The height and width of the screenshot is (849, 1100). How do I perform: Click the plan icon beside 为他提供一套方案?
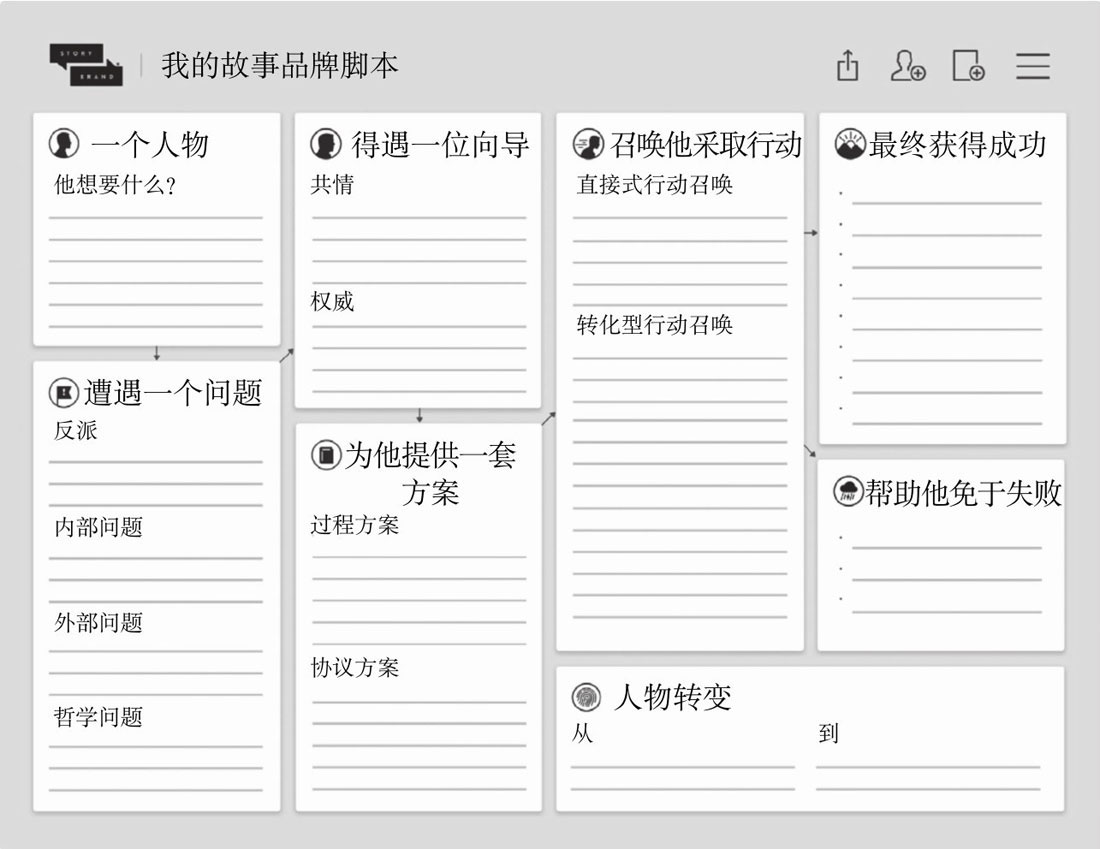pos(325,456)
